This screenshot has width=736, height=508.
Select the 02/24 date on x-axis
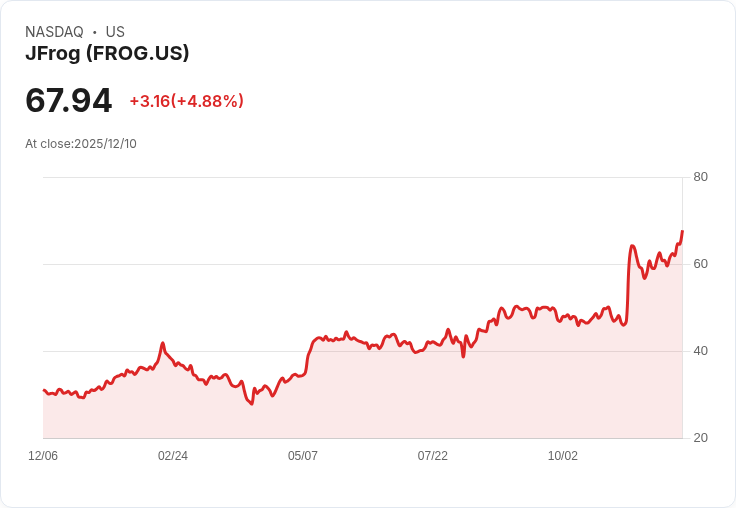point(173,456)
